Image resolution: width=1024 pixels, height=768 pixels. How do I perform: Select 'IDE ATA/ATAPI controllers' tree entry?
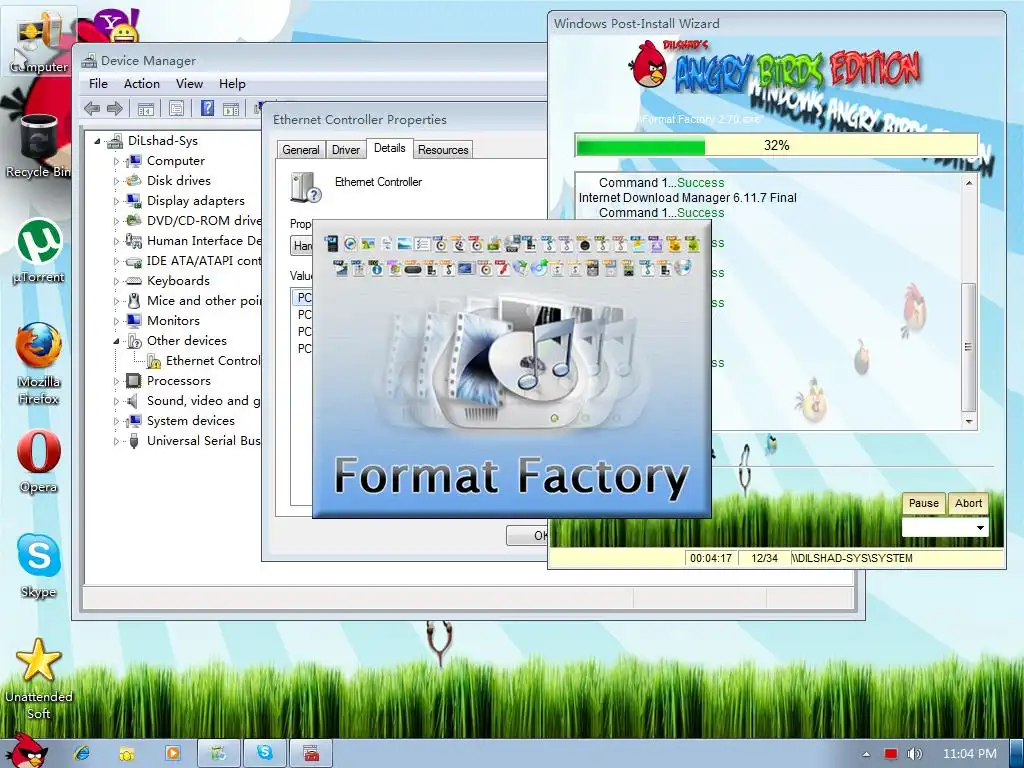(x=203, y=261)
